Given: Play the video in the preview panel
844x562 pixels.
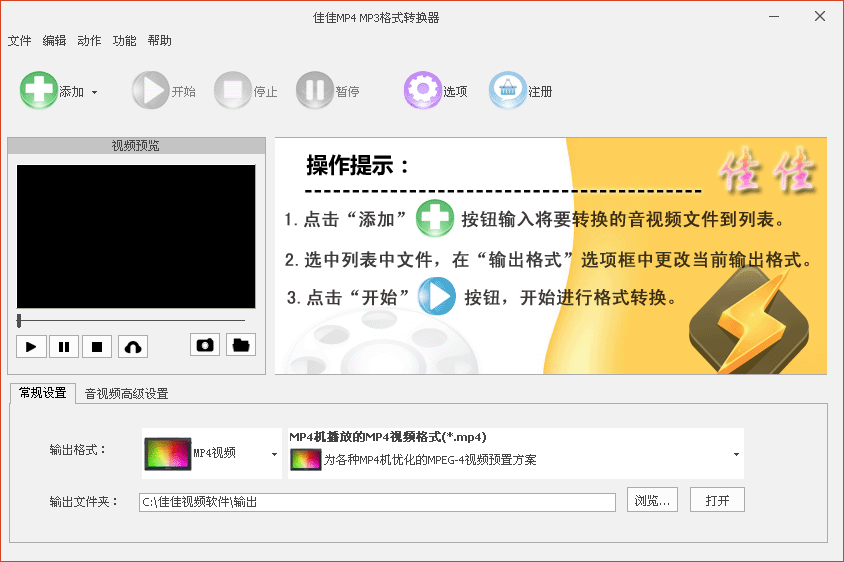Looking at the screenshot, I should coord(31,347).
